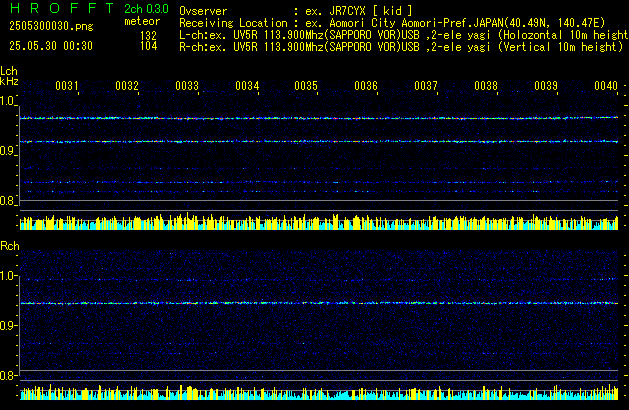Click the Rch 0.9 axis label
The height and width of the screenshot is (410, 629).
7,325
